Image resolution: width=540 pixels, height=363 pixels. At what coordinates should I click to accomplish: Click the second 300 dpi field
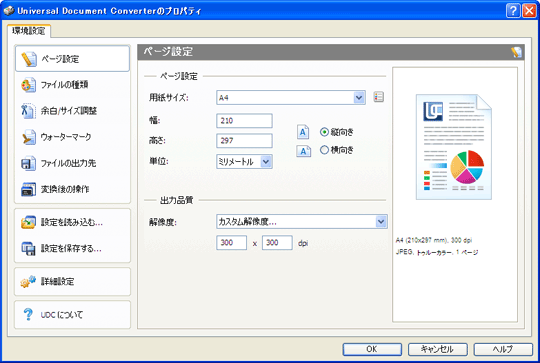(x=277, y=243)
